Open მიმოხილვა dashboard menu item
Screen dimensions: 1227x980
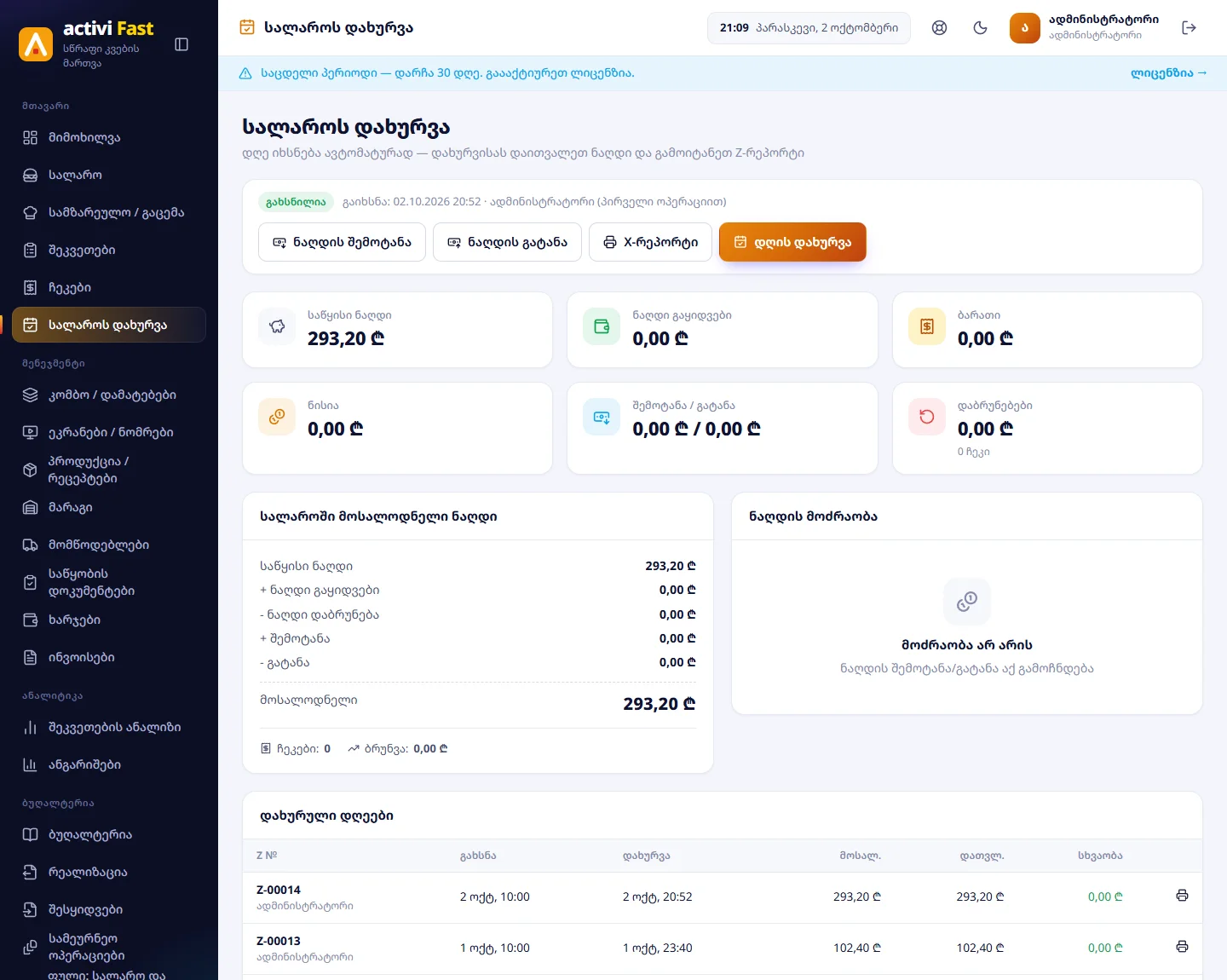pyautogui.click(x=109, y=138)
